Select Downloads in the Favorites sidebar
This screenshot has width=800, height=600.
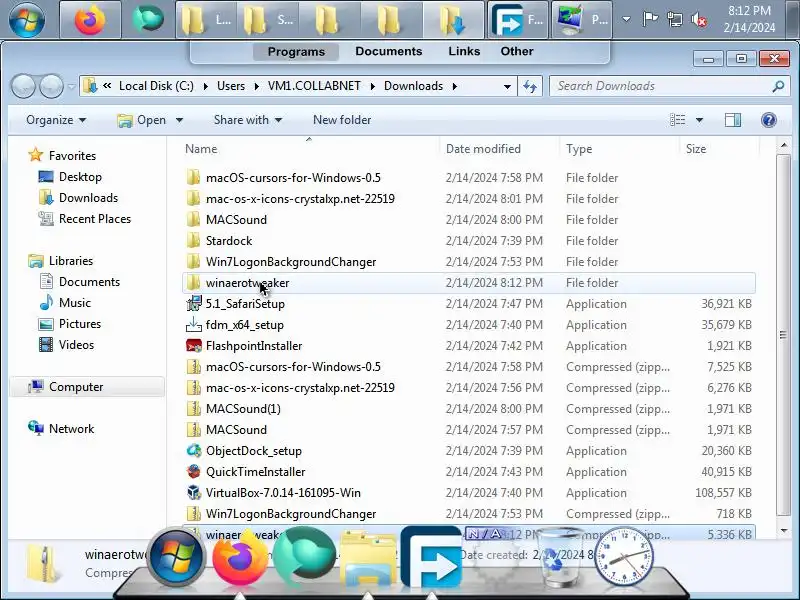(x=78, y=198)
